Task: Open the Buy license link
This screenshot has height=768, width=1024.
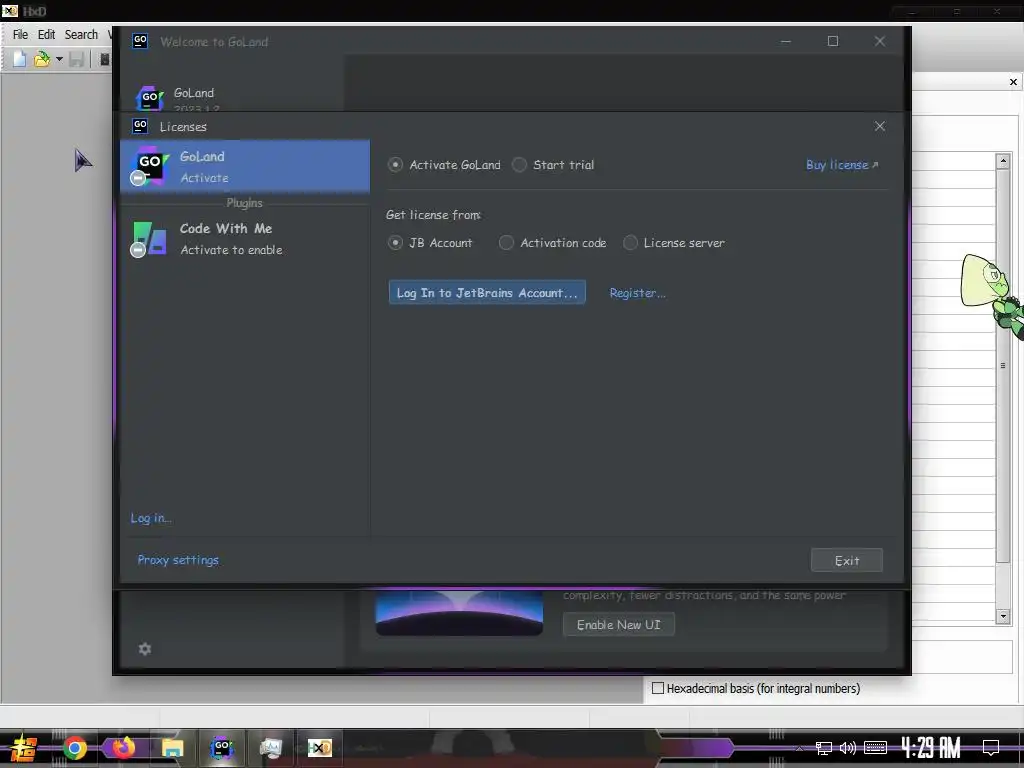Action: (x=842, y=165)
